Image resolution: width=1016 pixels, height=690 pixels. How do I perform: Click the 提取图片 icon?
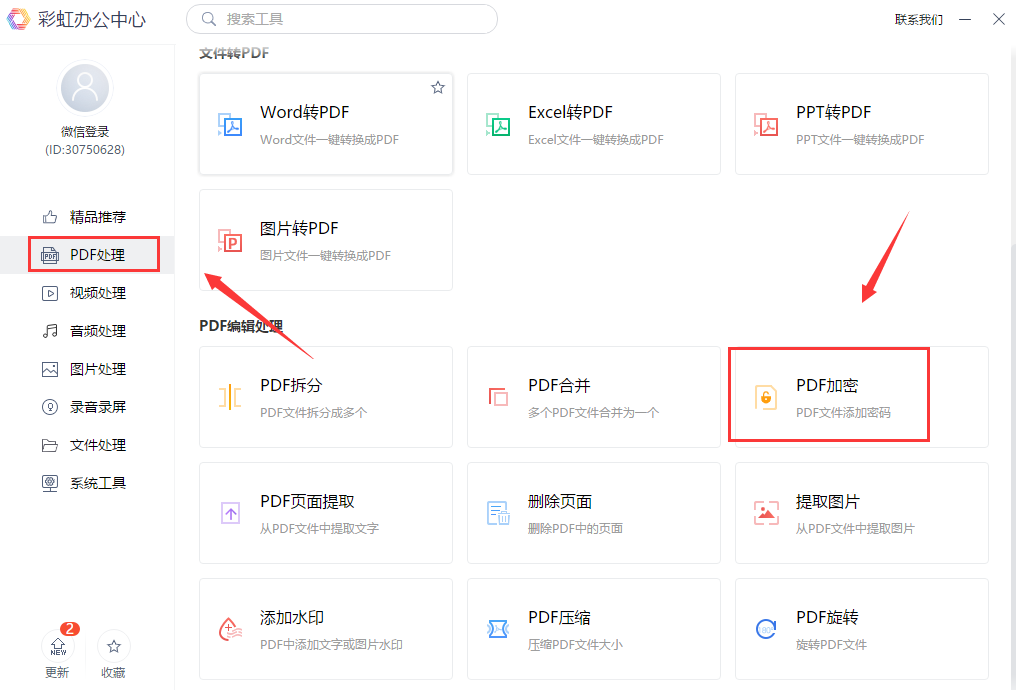pos(766,513)
